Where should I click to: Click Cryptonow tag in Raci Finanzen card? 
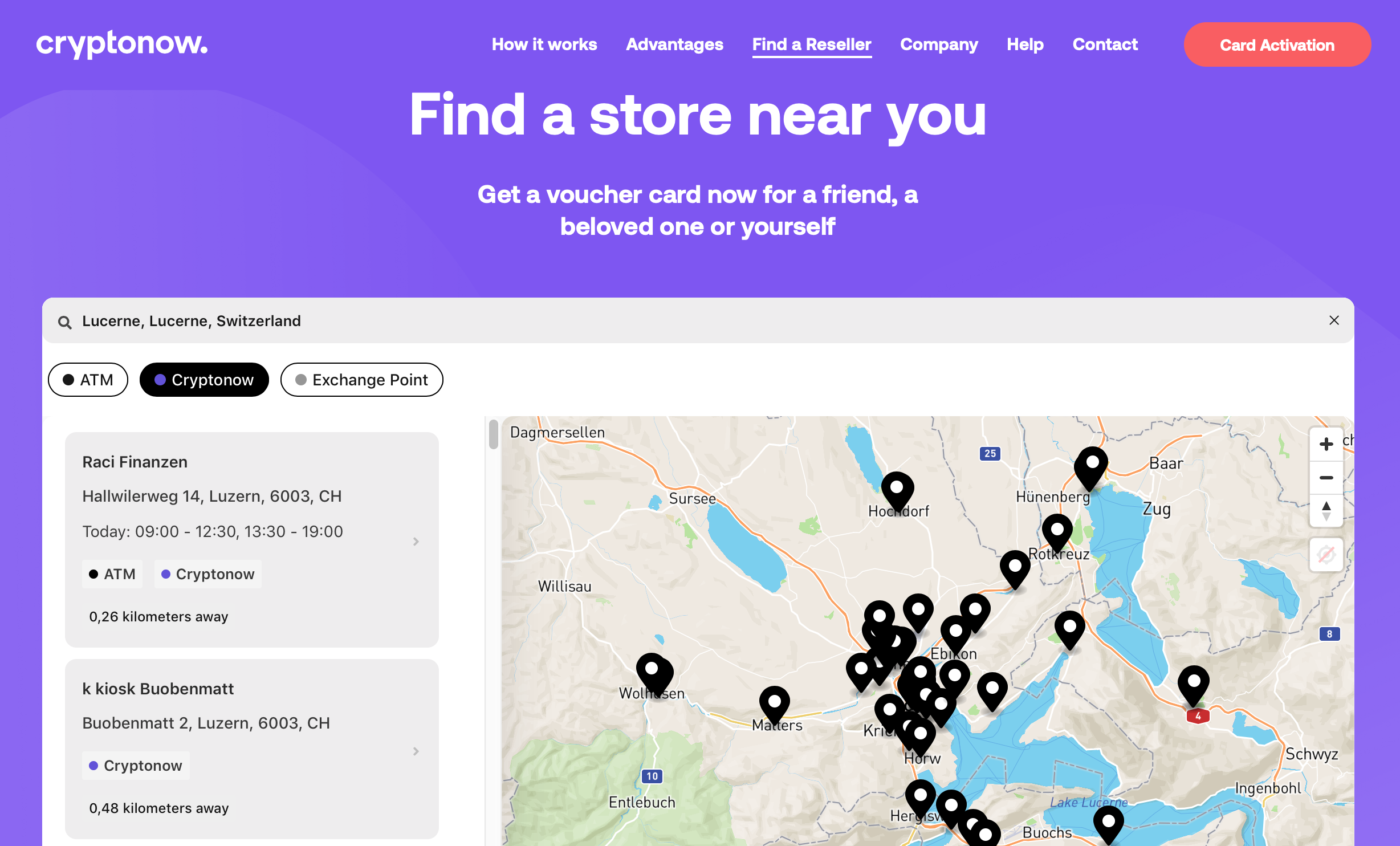click(208, 574)
